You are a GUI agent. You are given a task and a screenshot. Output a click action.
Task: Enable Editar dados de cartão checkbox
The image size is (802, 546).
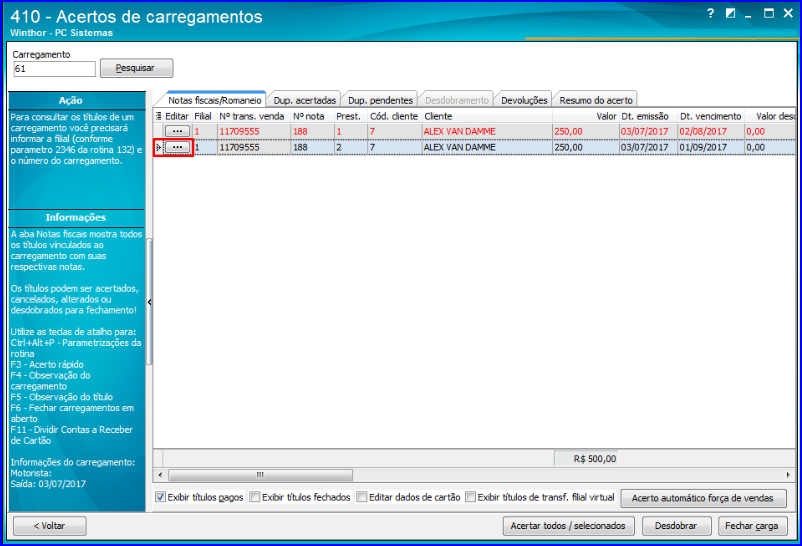(x=362, y=497)
